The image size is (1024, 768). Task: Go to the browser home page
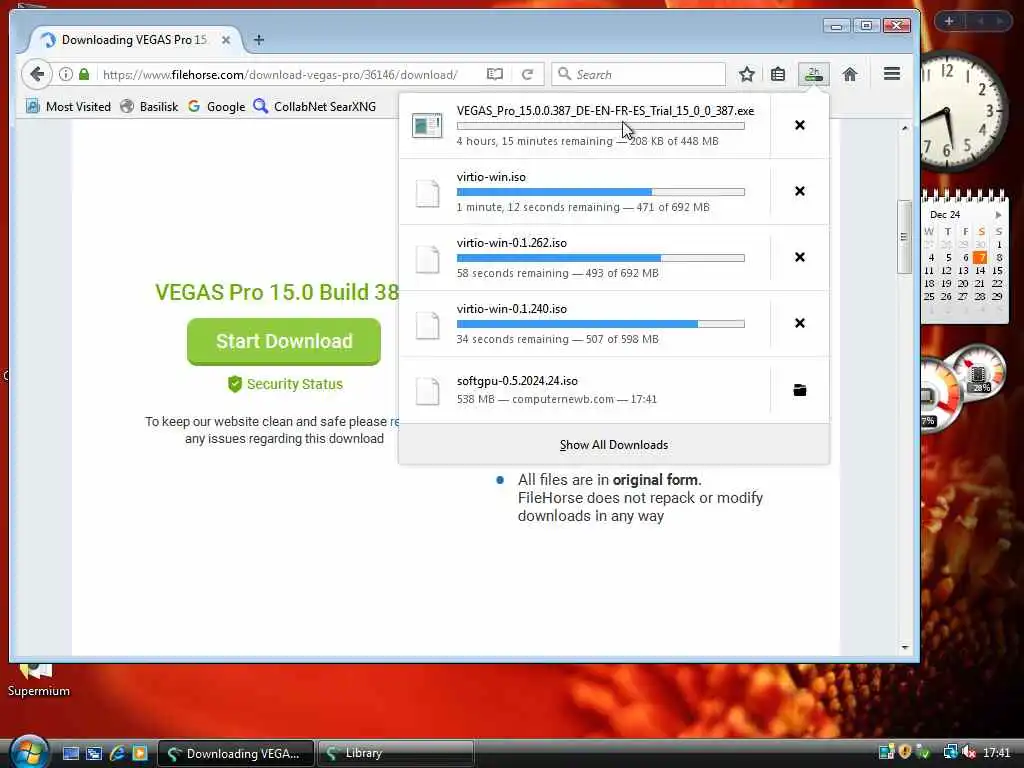coord(850,74)
